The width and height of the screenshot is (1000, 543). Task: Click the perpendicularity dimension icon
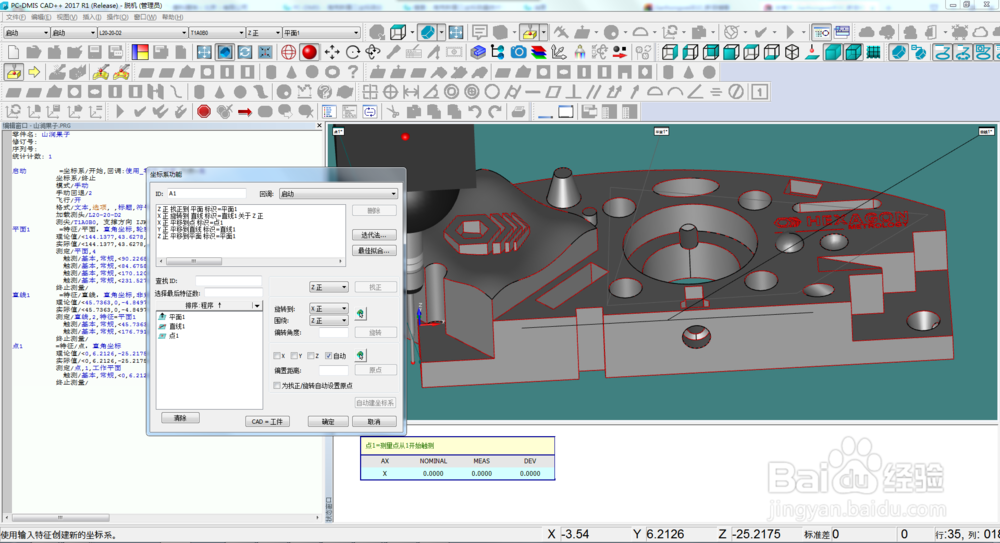coord(573,92)
